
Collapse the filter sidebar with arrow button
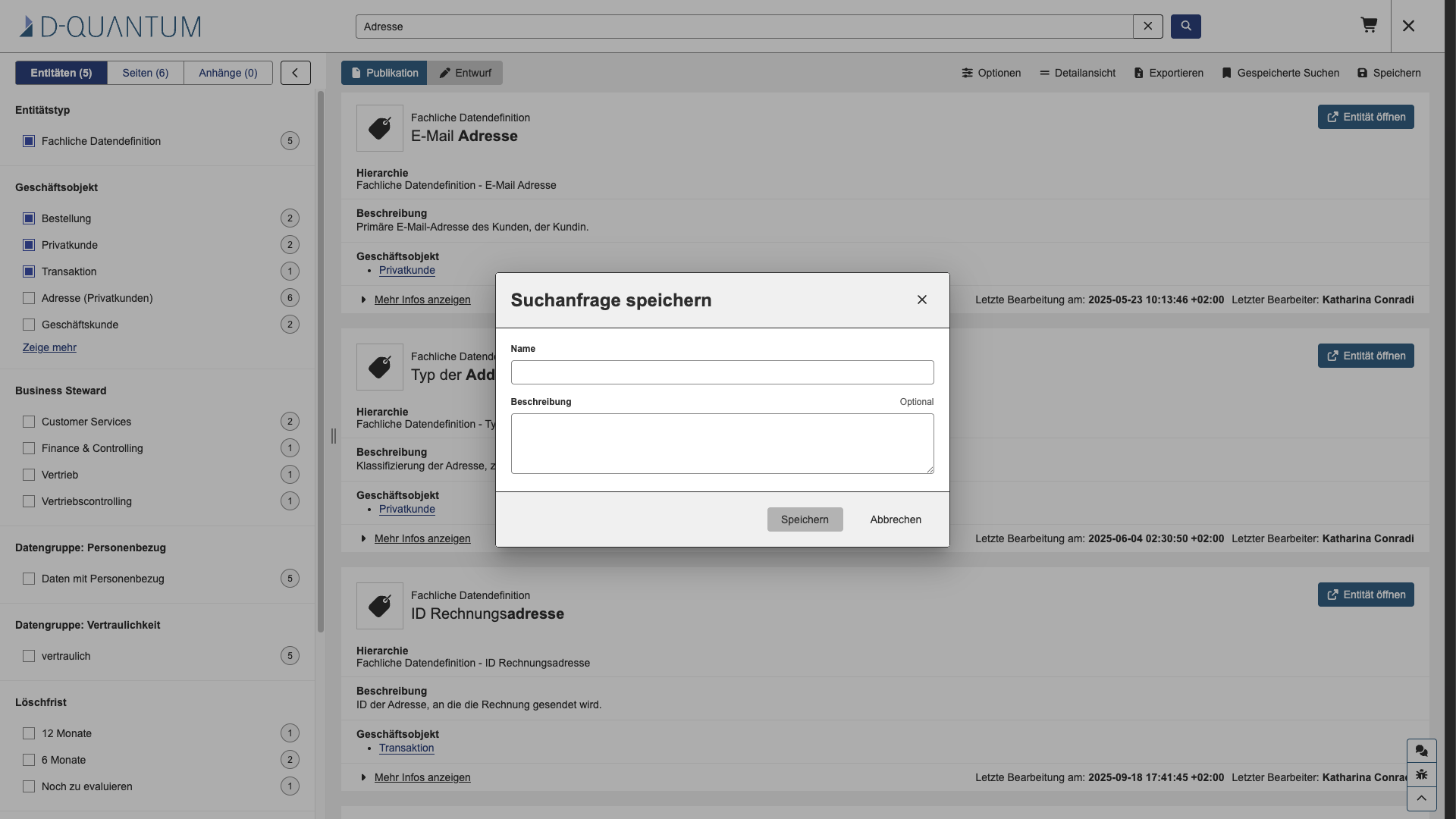[296, 73]
